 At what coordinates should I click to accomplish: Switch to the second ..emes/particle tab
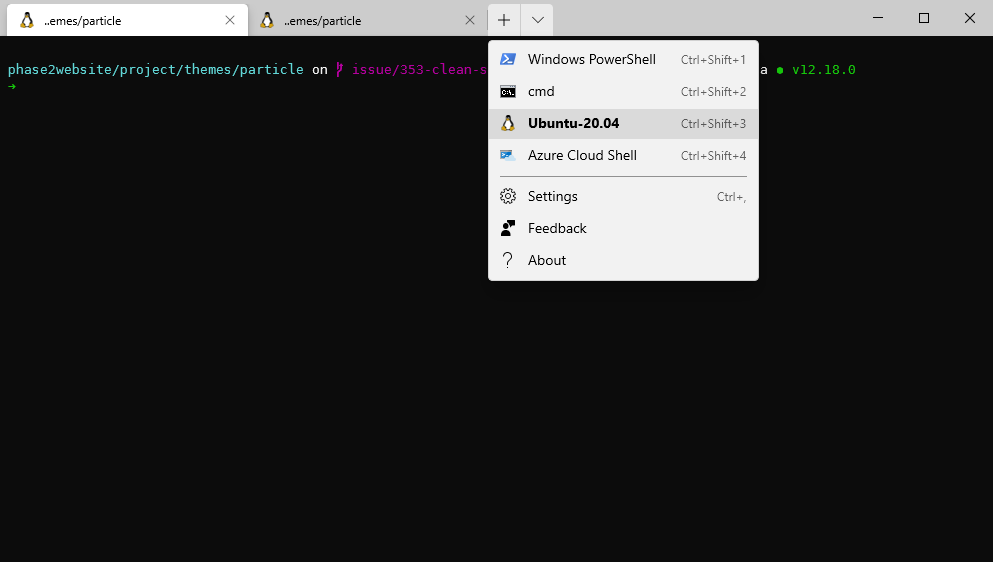click(x=367, y=20)
